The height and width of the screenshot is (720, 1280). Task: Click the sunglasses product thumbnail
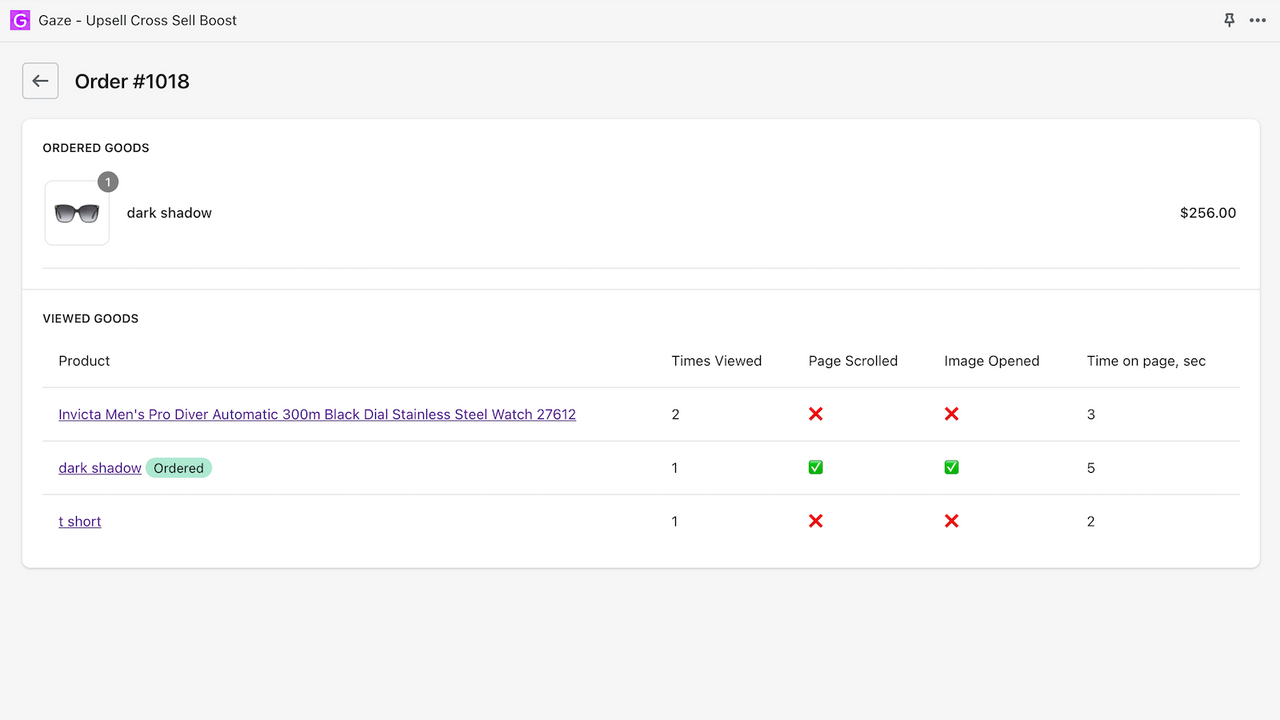click(x=76, y=212)
